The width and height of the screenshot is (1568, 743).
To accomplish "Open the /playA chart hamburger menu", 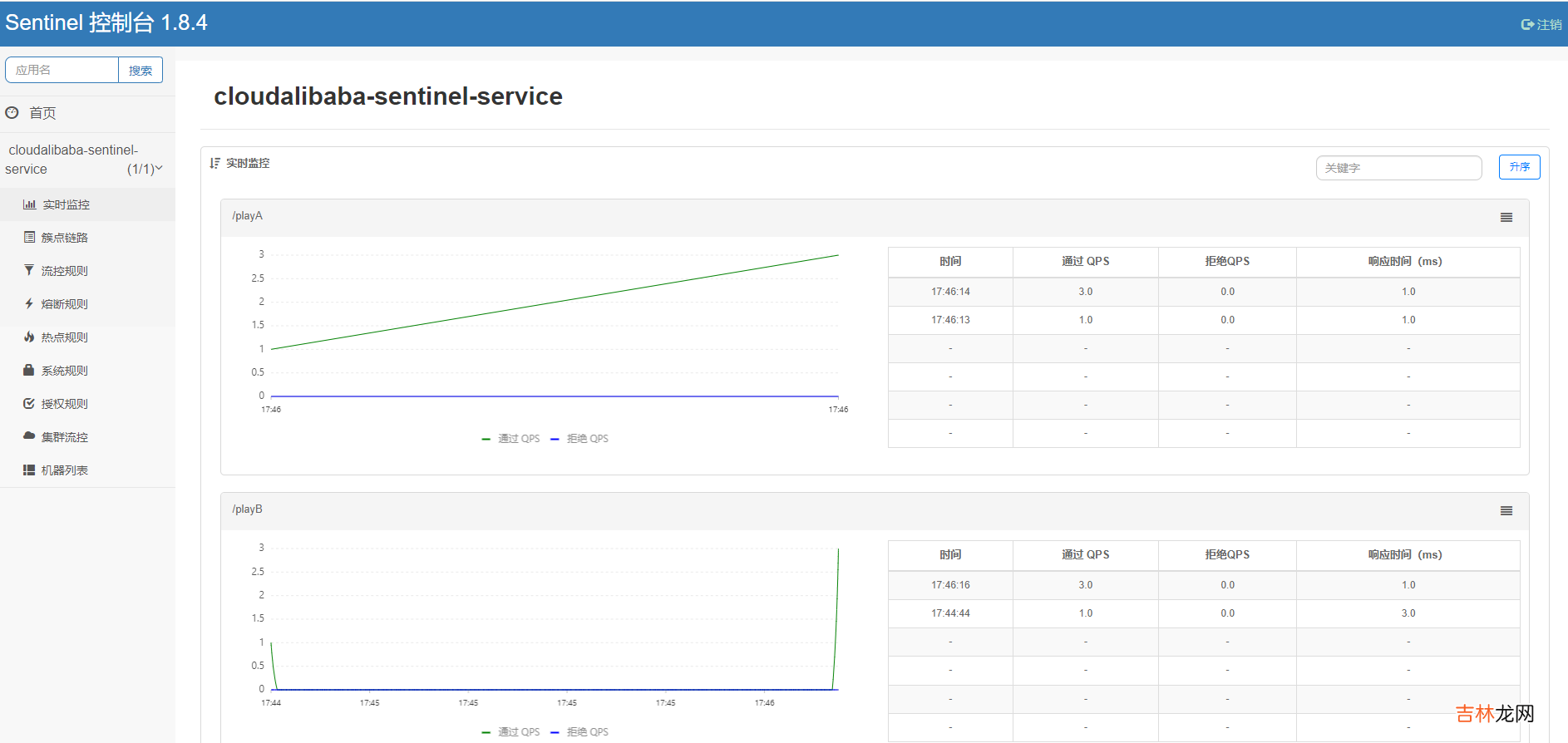I will tap(1506, 218).
